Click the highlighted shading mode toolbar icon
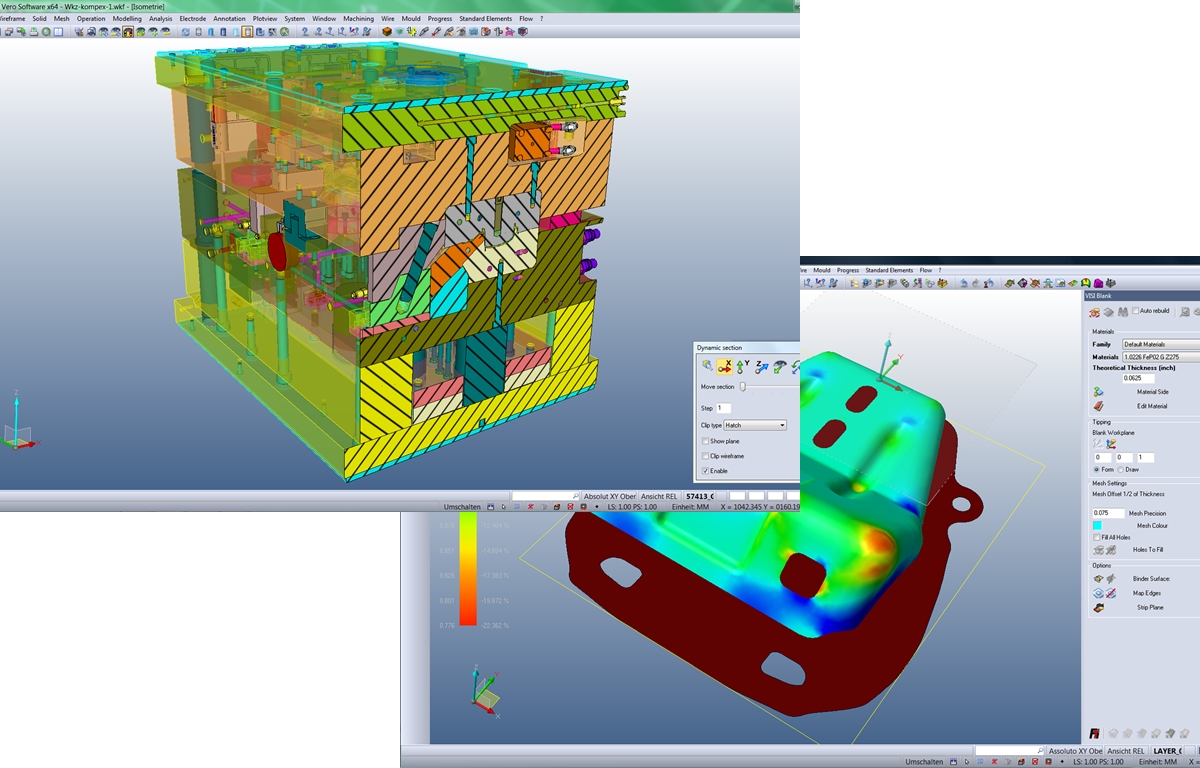Screen dimensions: 1200x768 [x=128, y=31]
